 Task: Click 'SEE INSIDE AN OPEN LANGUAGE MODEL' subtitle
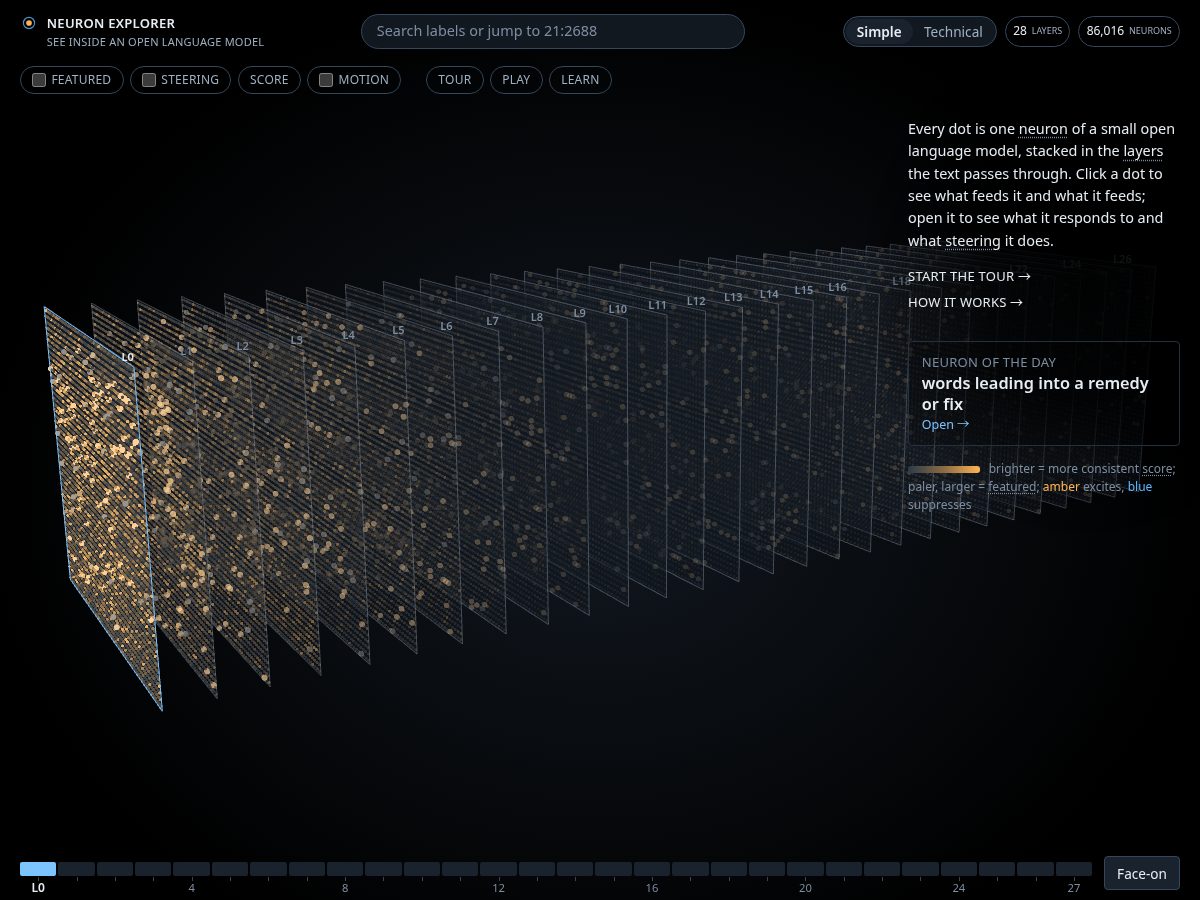point(155,42)
